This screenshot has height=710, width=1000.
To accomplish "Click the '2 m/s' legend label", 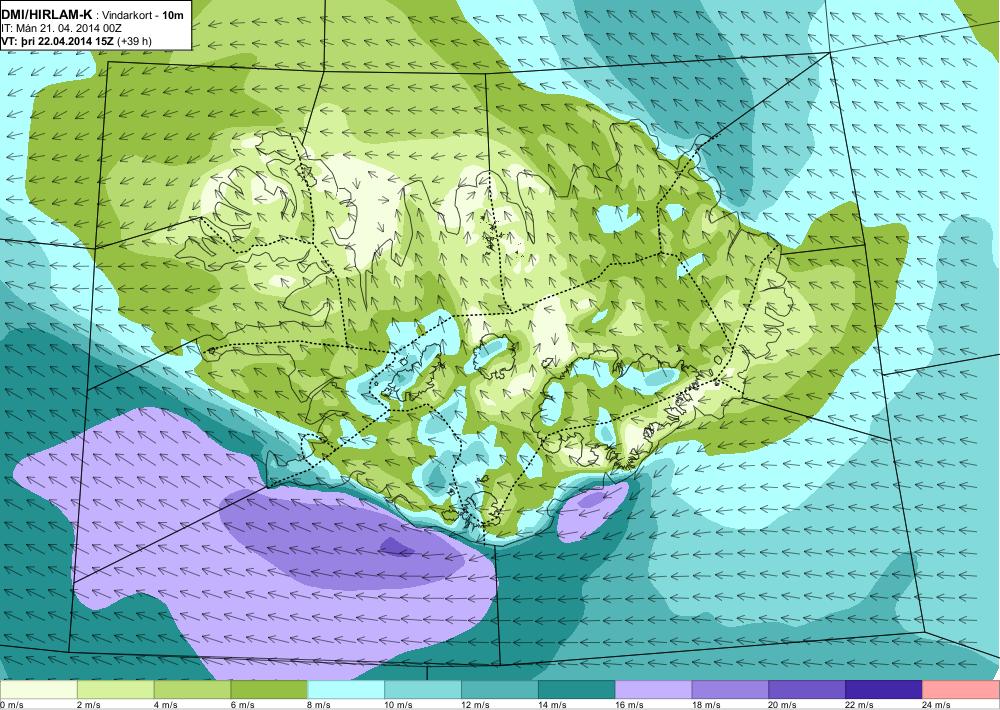I will coord(89,705).
